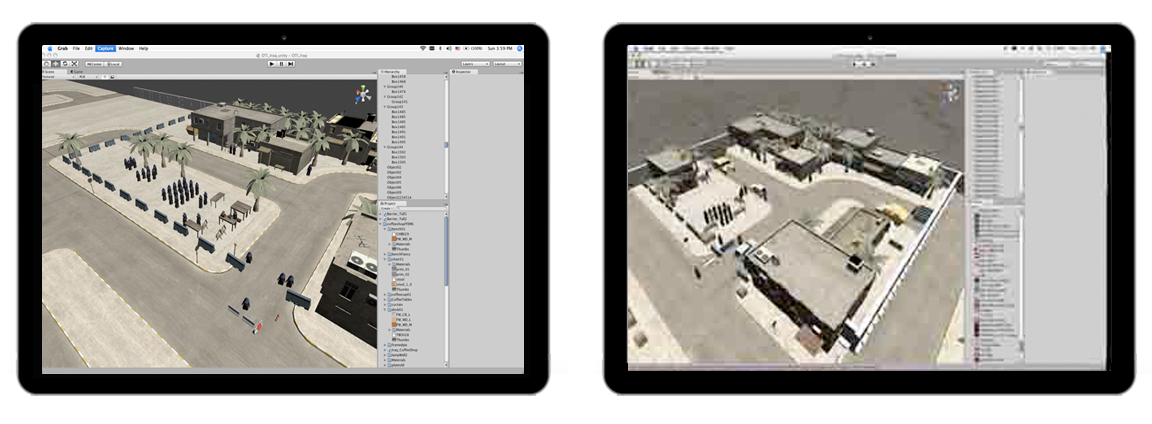Screen dimensions: 1152x424
Task: Click the Apple menu icon
Action: coord(48,48)
